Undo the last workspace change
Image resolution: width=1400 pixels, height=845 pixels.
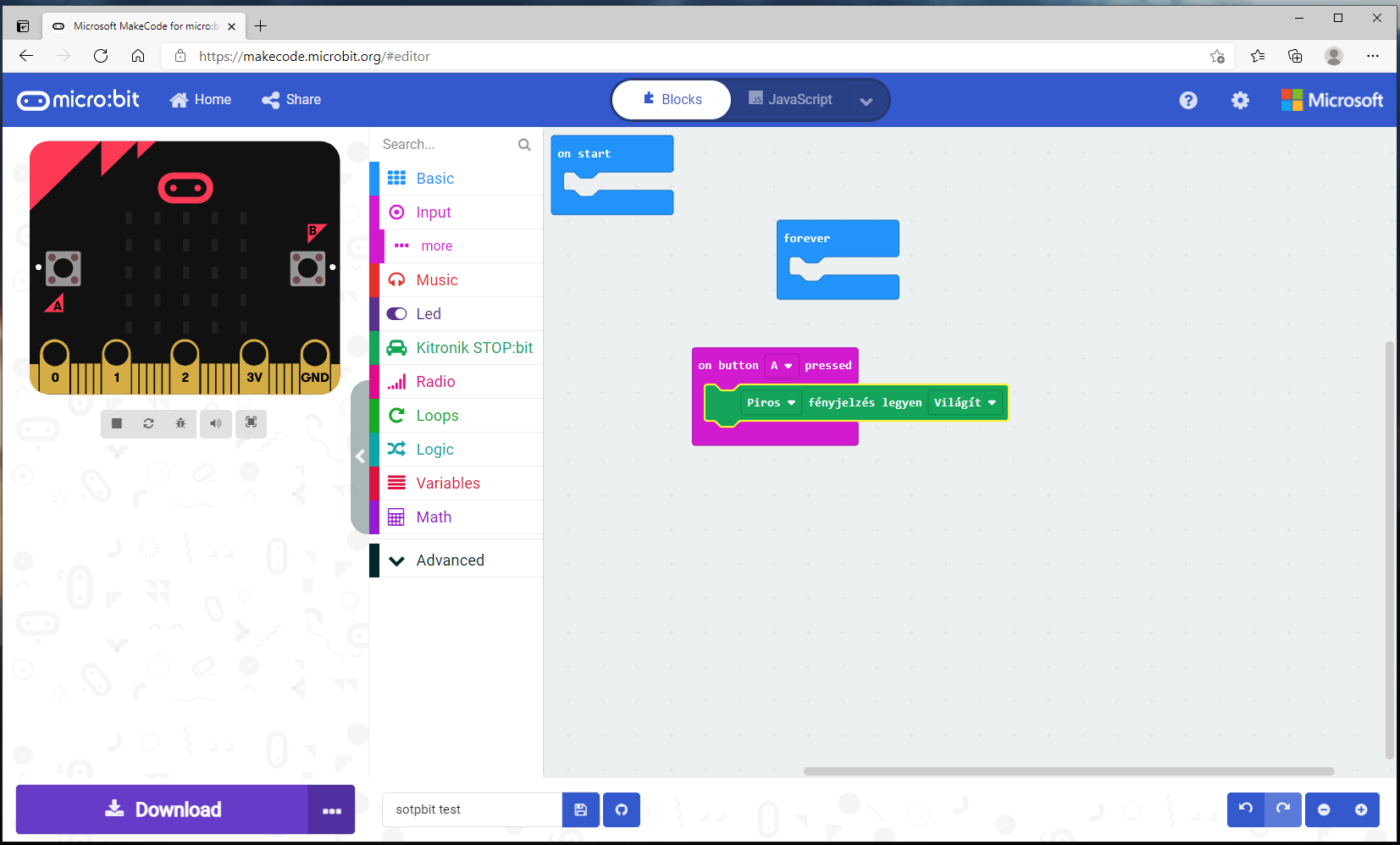click(1244, 809)
